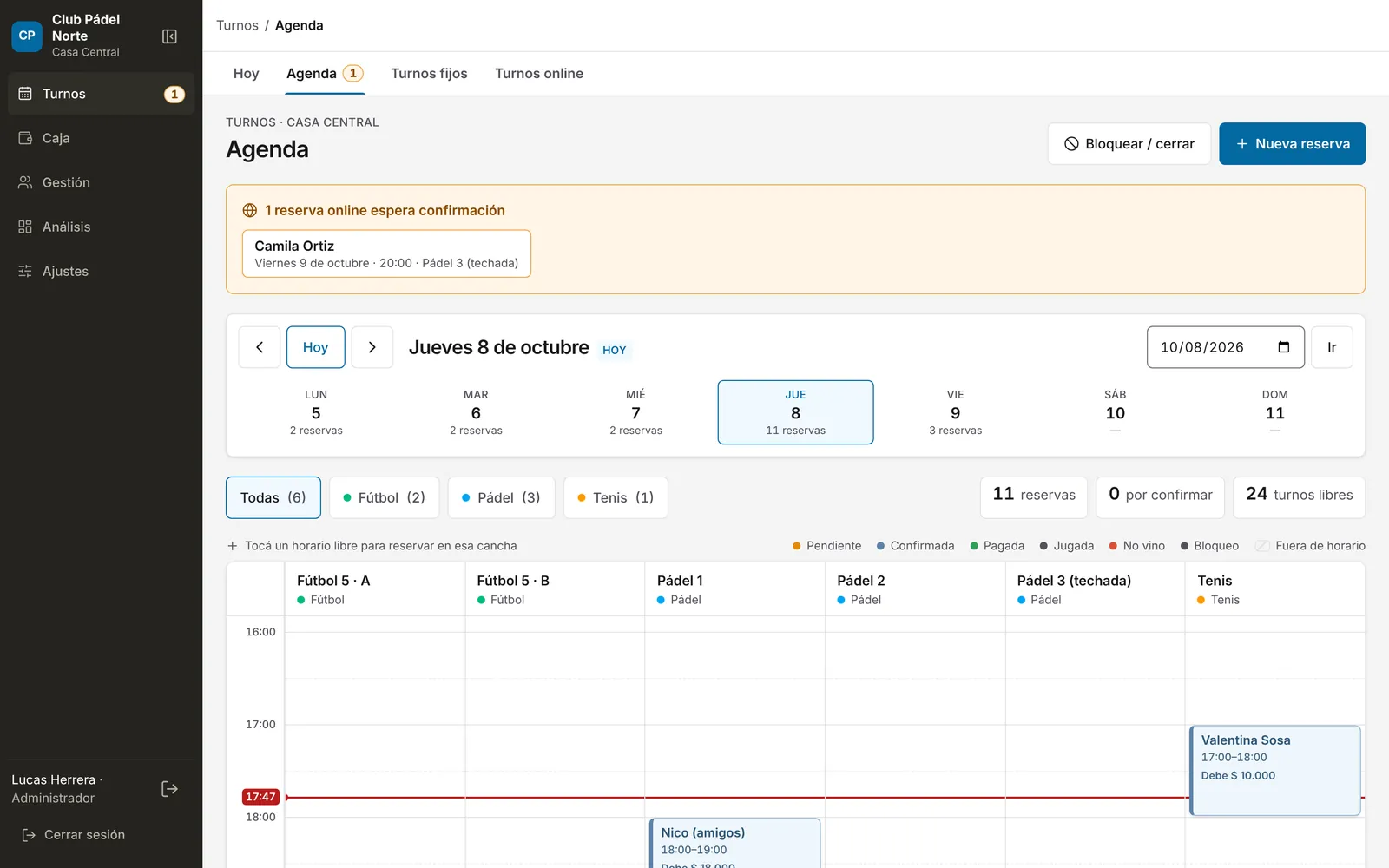Click logout icon beside Lucas Herrera
This screenshot has width=1389, height=868.
170,789
